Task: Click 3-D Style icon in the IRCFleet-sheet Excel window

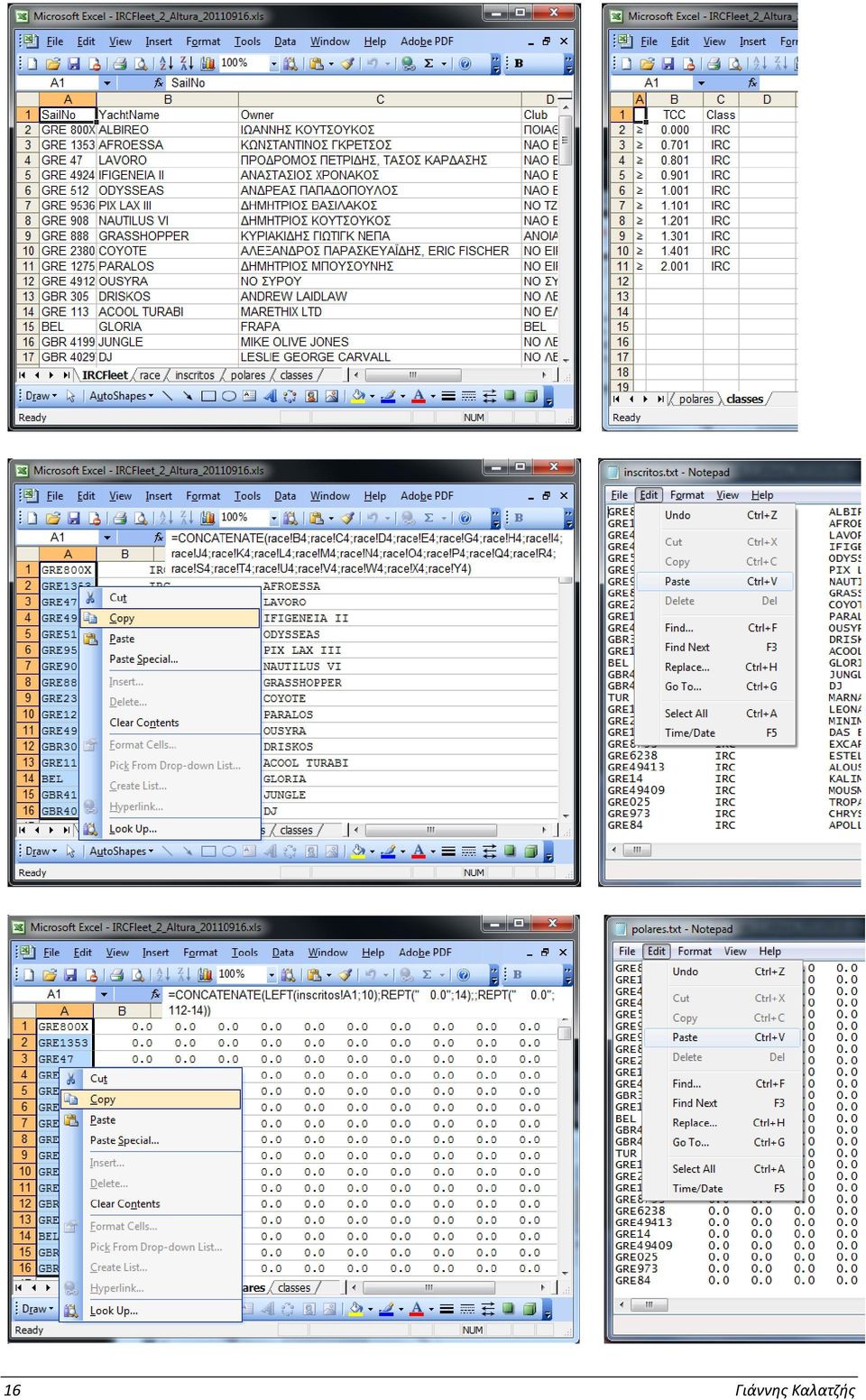Action: tap(531, 396)
